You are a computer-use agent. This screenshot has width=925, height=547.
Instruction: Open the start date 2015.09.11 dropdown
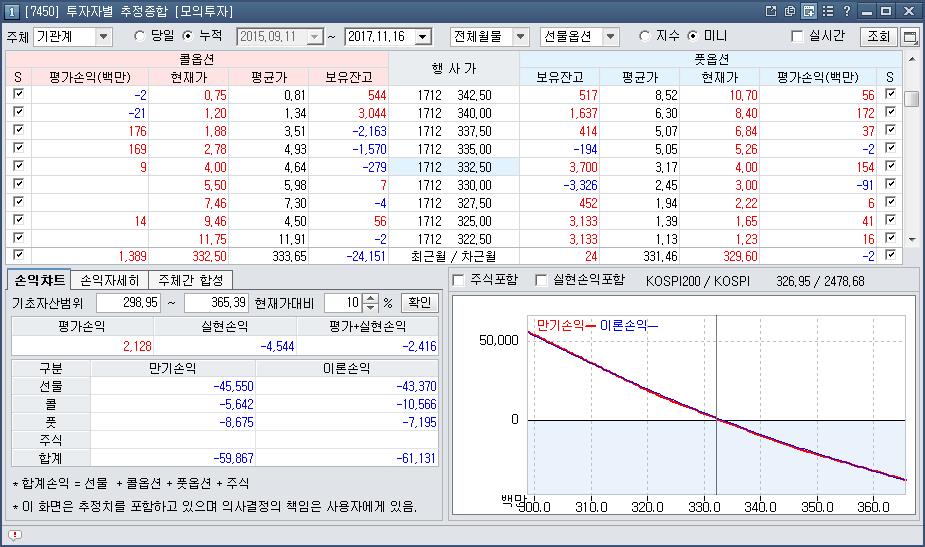pos(315,37)
